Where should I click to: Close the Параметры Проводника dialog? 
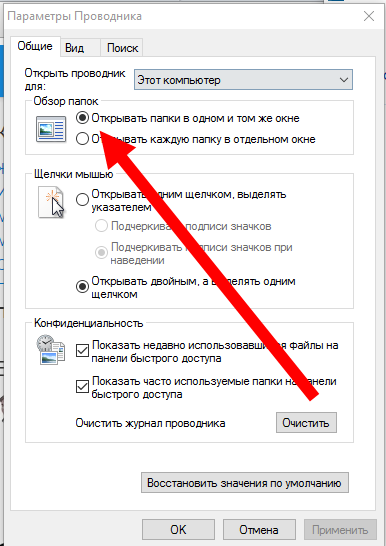click(369, 16)
